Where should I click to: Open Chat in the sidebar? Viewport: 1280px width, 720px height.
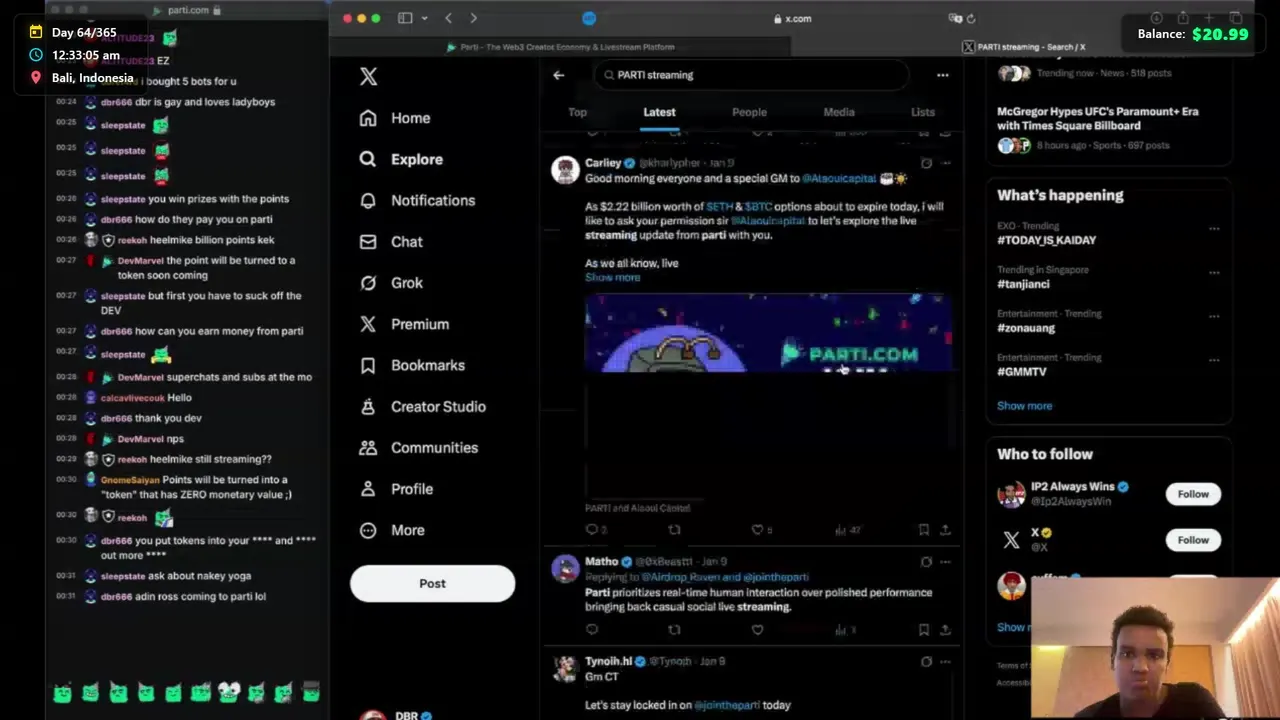391,241
